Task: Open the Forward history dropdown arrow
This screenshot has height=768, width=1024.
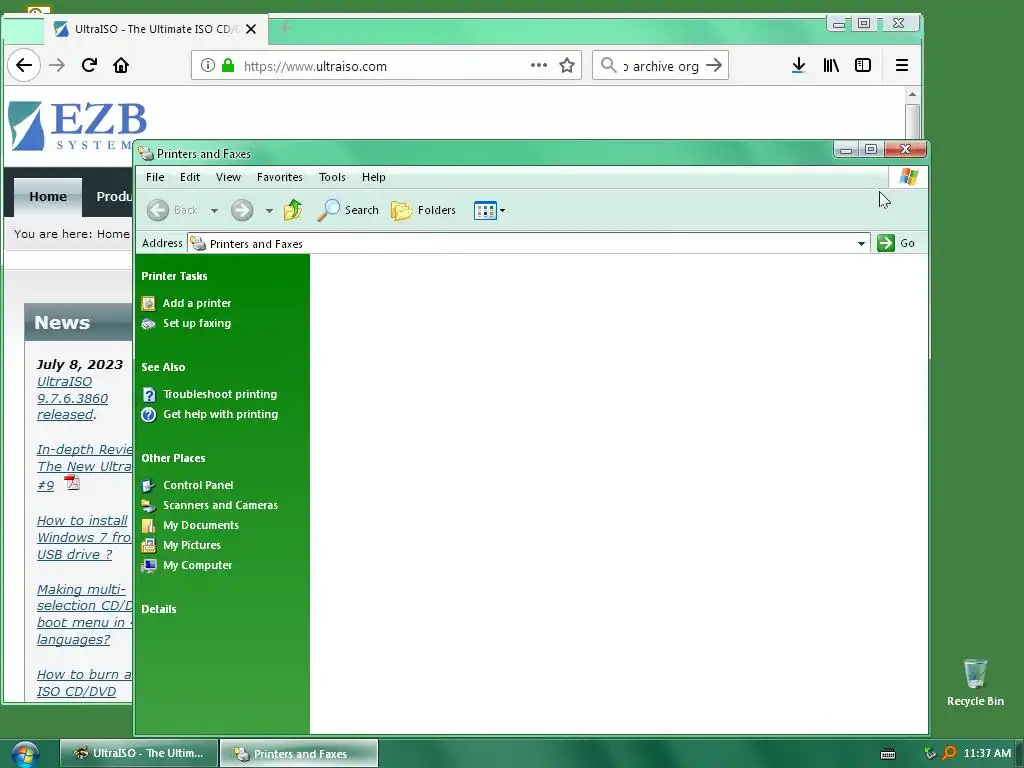Action: [x=269, y=211]
